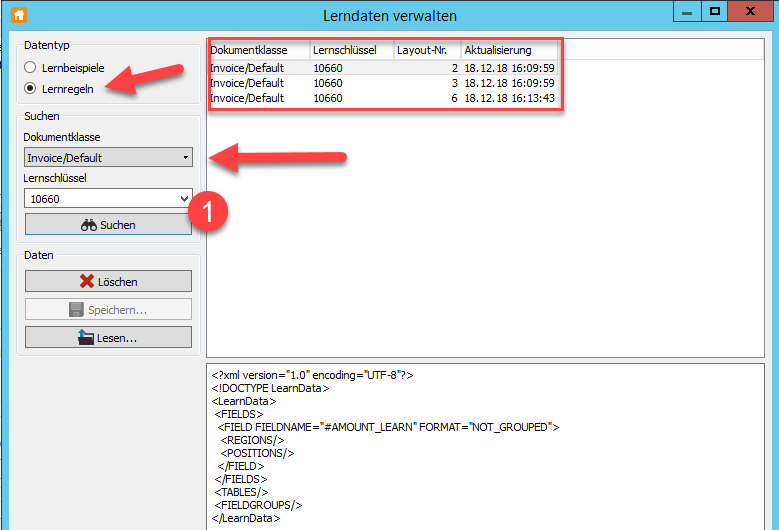Click the red X icon on Löschen
The image size is (779, 530).
tap(87, 282)
